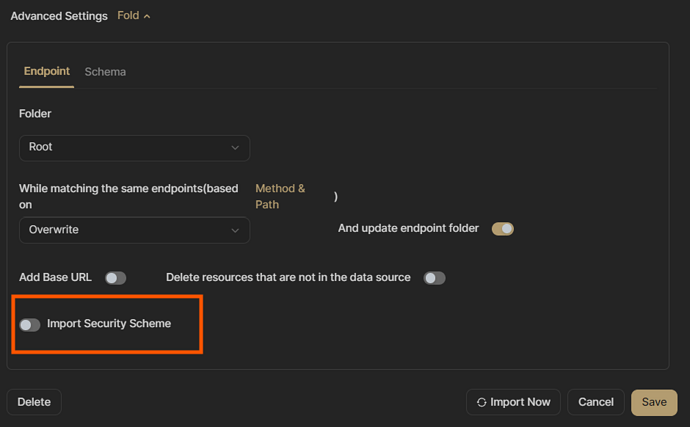The image size is (690, 427).
Task: Click the Advanced Settings heading
Action: (58, 16)
